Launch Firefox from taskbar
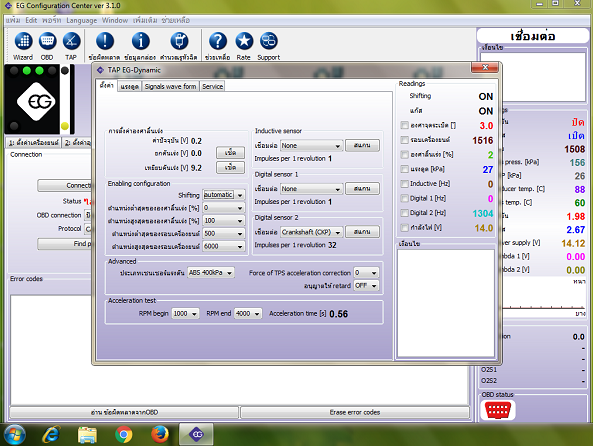The image size is (593, 446). pyautogui.click(x=160, y=435)
